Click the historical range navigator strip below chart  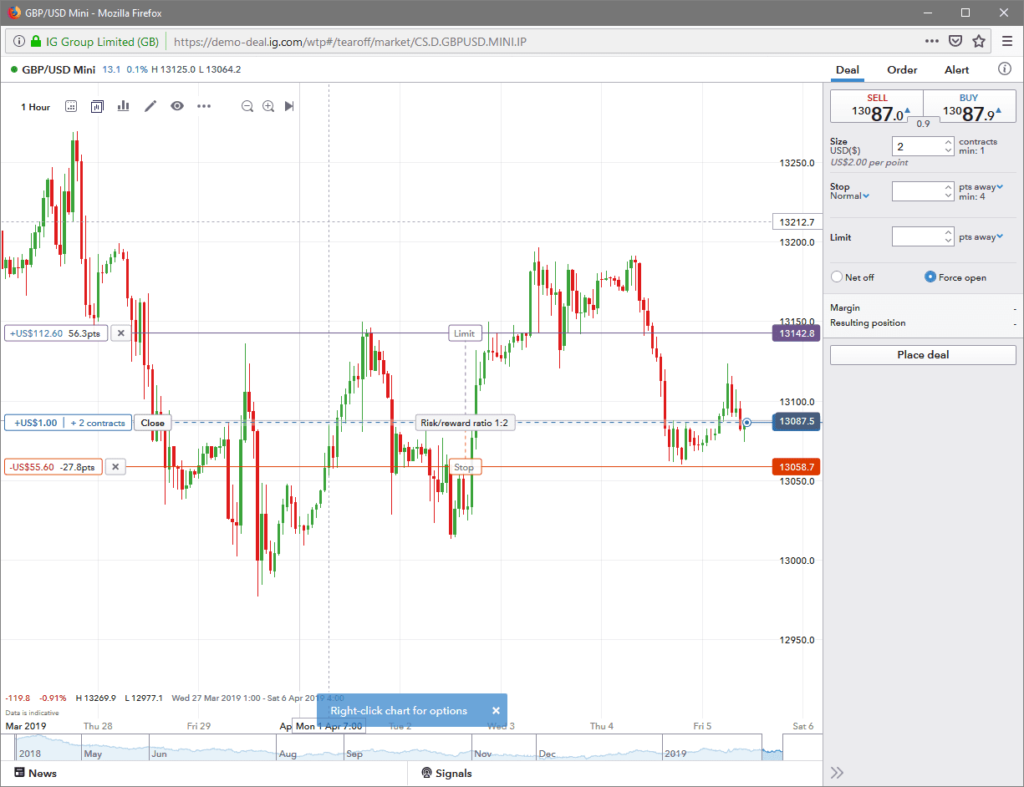tap(400, 750)
